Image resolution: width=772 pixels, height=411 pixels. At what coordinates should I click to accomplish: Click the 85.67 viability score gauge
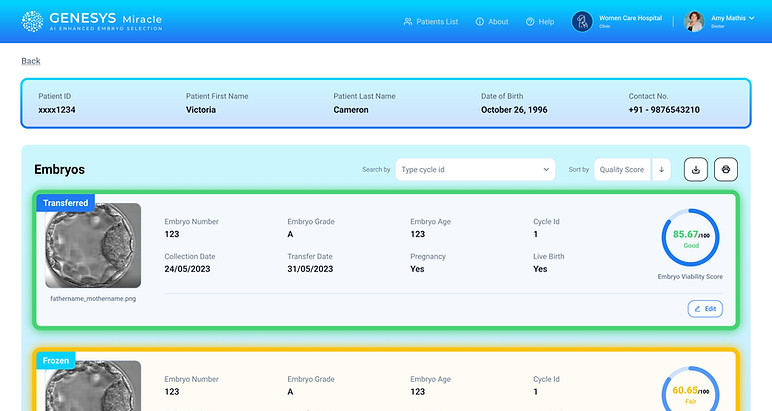click(690, 238)
